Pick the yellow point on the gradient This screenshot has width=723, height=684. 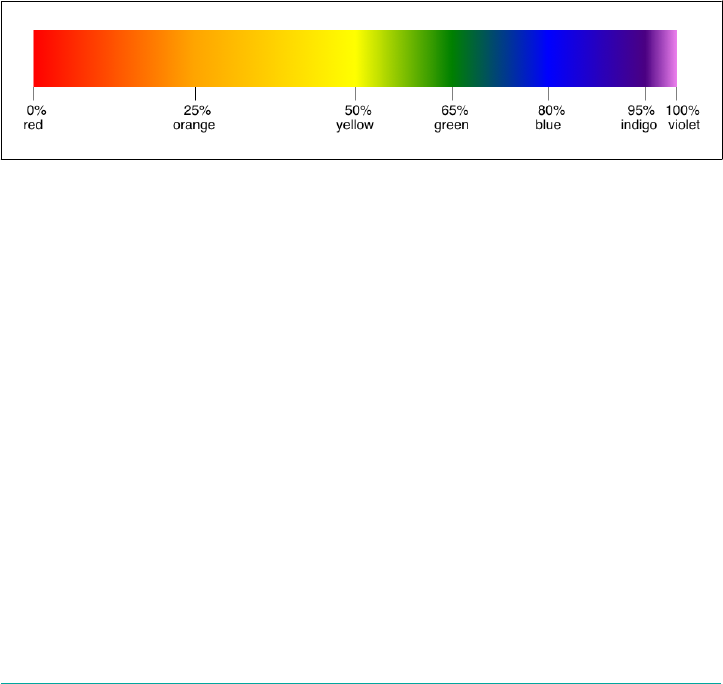coord(356,58)
